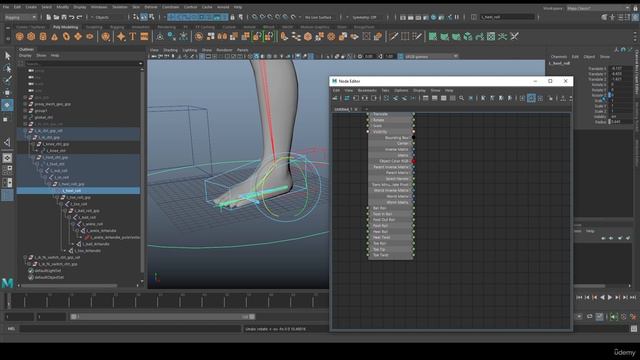Toggle select by object type mode

[x=144, y=17]
